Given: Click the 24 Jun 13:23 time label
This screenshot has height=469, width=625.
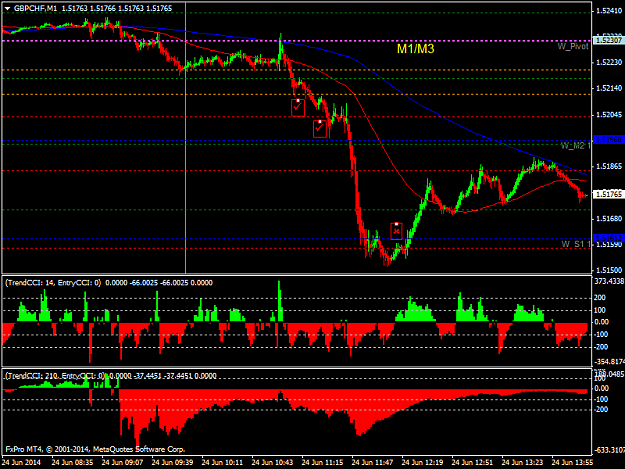Looking at the screenshot, I should [x=522, y=463].
